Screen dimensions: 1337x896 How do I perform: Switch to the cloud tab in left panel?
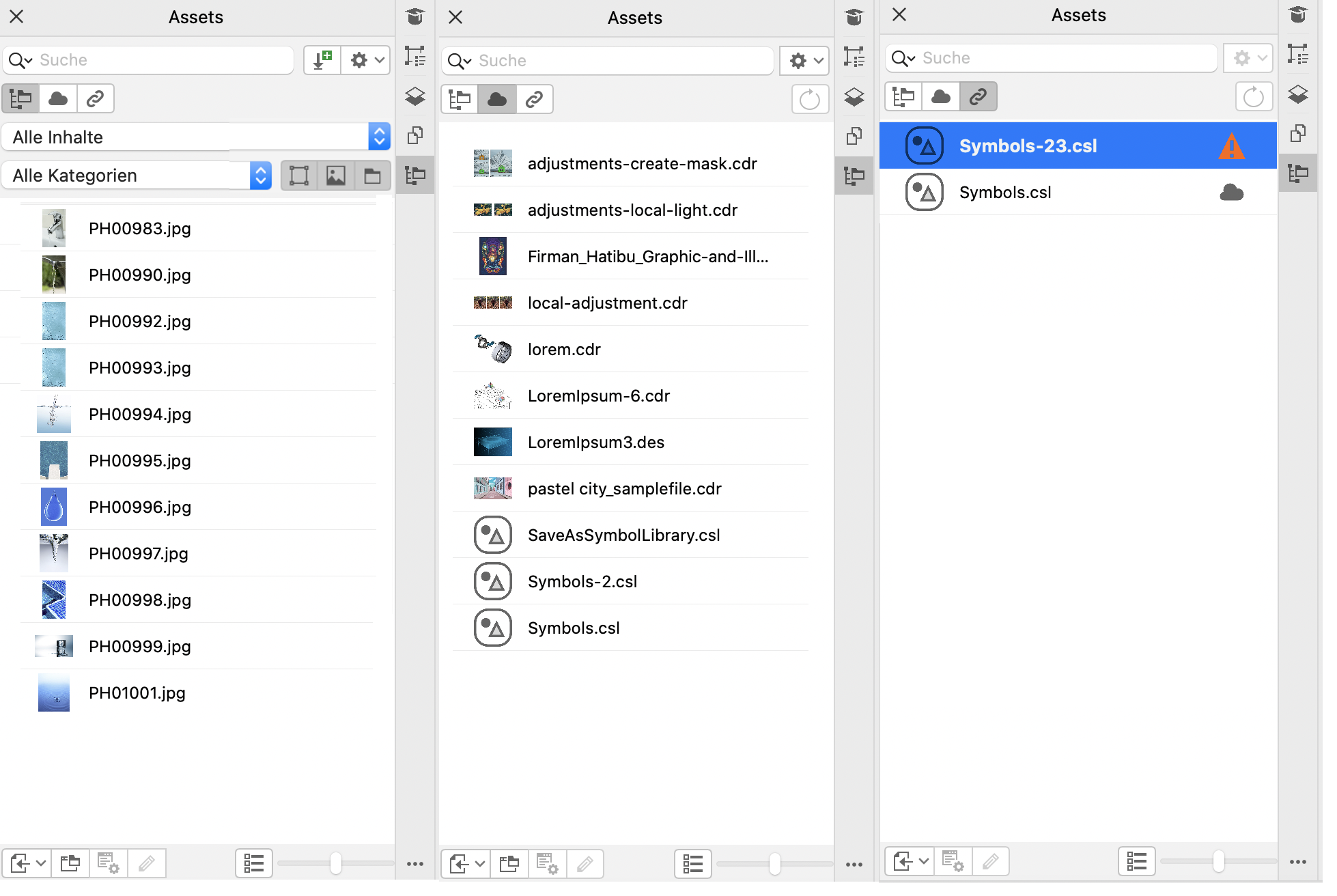click(x=58, y=99)
